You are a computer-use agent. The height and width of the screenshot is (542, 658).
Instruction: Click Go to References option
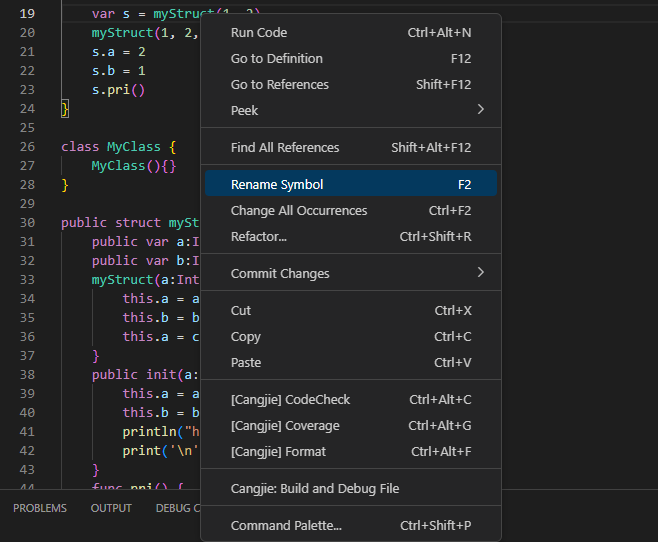click(280, 84)
